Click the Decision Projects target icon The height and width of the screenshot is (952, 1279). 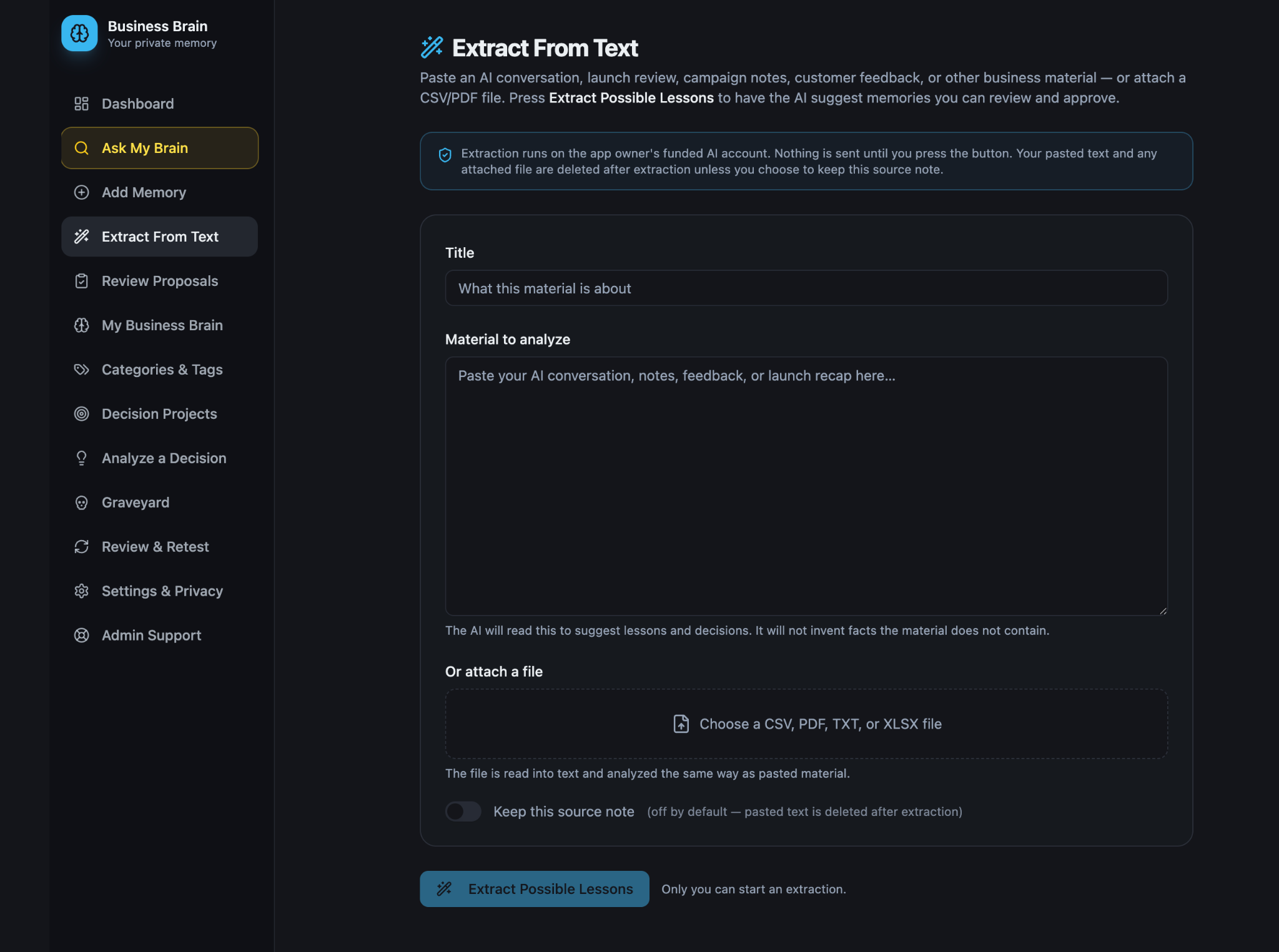coord(81,414)
